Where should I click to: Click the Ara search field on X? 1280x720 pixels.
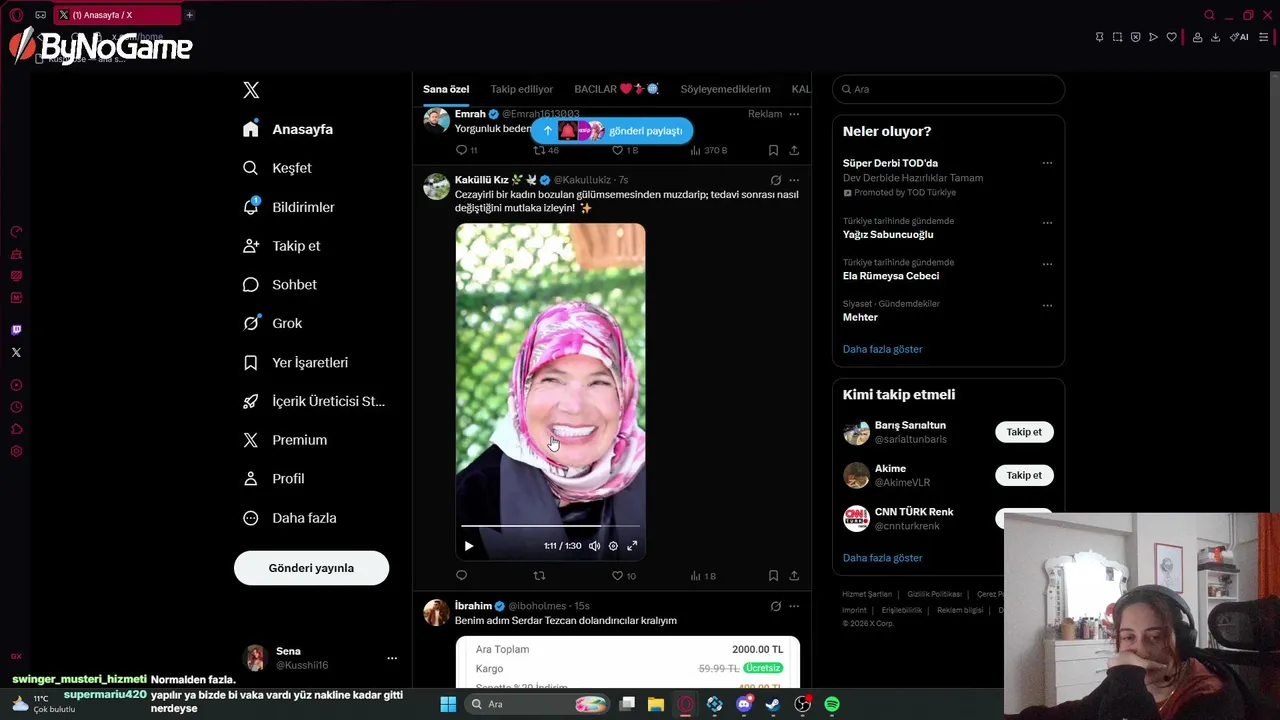click(948, 89)
